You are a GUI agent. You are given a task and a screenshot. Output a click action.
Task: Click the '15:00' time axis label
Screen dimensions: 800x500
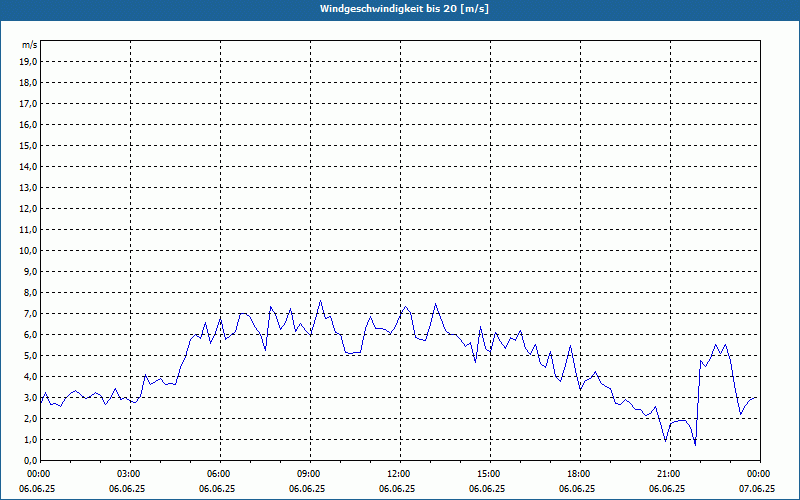(490, 474)
